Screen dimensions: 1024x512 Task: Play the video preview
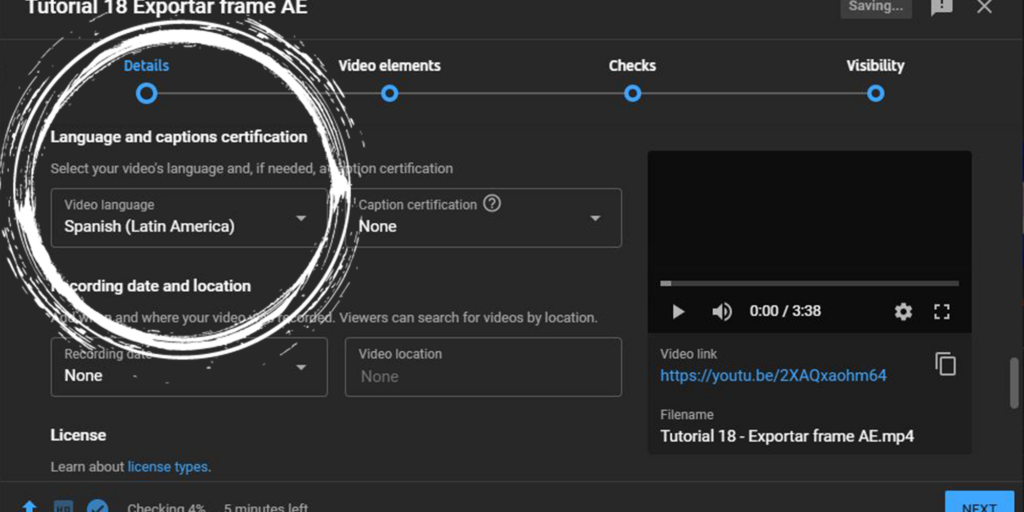[678, 312]
